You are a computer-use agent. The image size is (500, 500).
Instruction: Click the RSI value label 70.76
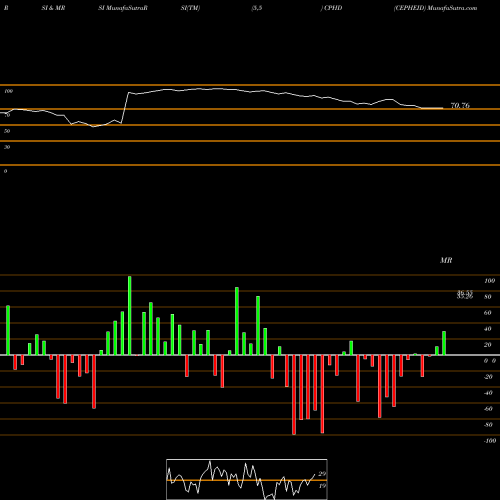click(460, 106)
